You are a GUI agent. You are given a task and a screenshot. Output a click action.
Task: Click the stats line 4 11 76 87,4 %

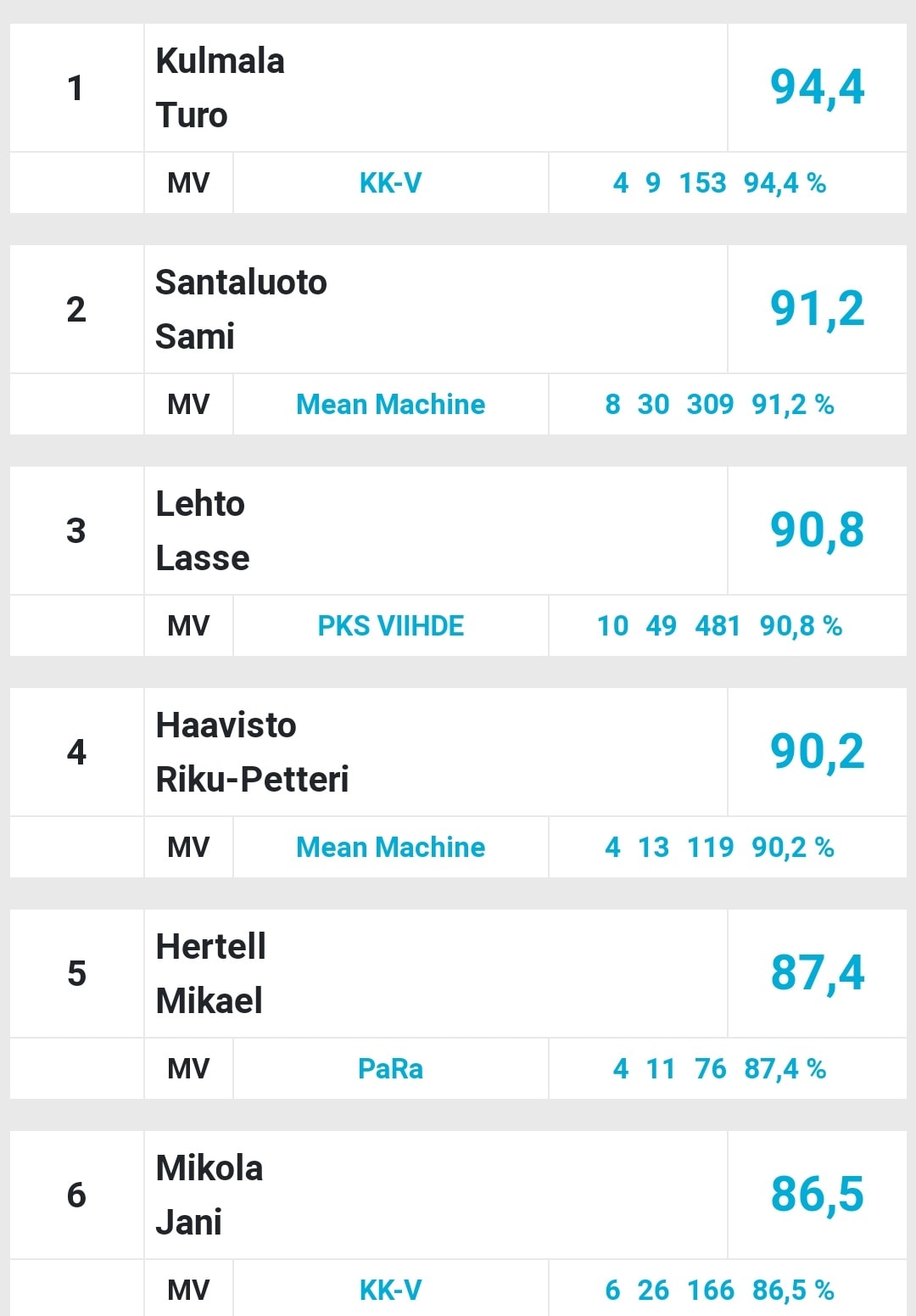click(719, 1069)
